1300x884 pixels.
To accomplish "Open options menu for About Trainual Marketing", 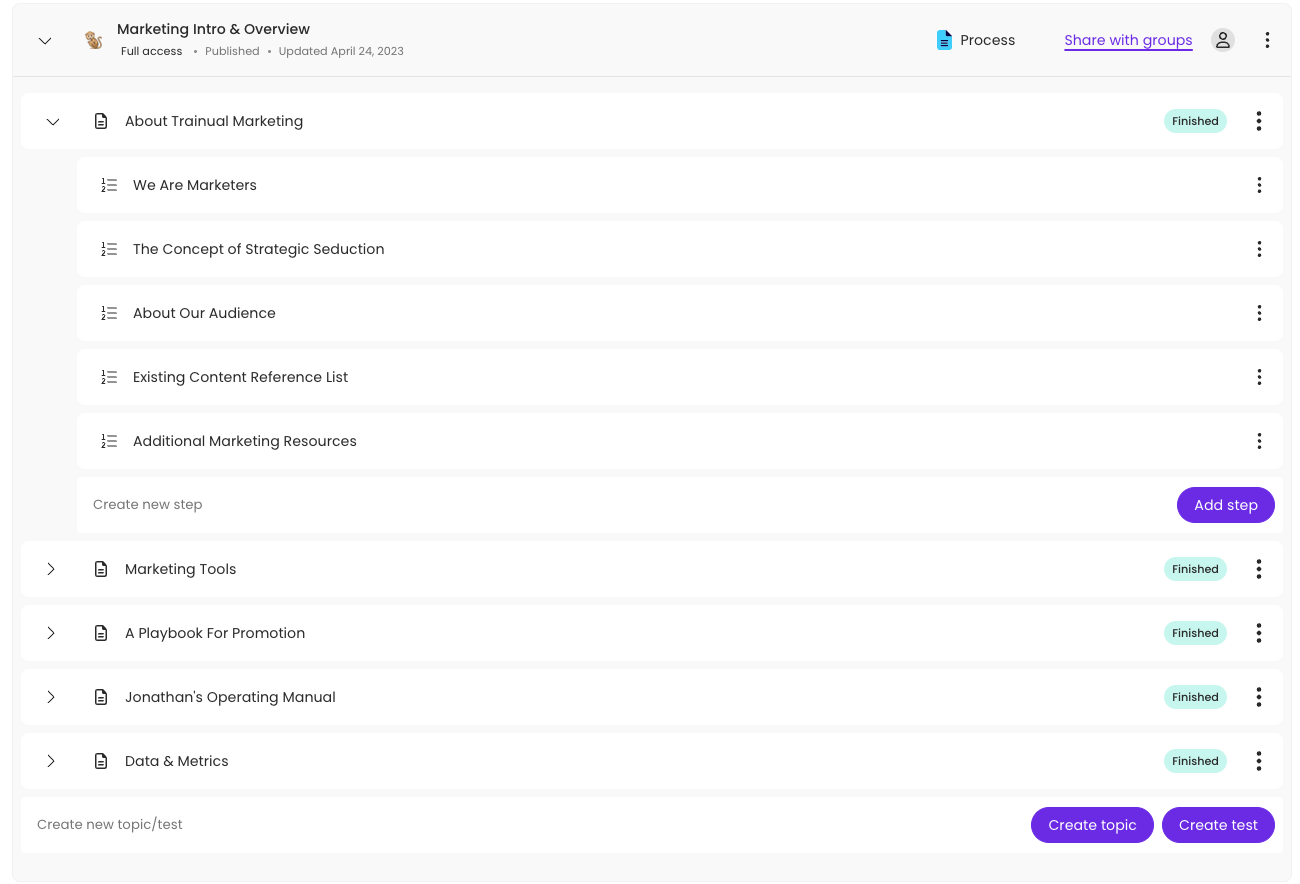I will [x=1258, y=121].
